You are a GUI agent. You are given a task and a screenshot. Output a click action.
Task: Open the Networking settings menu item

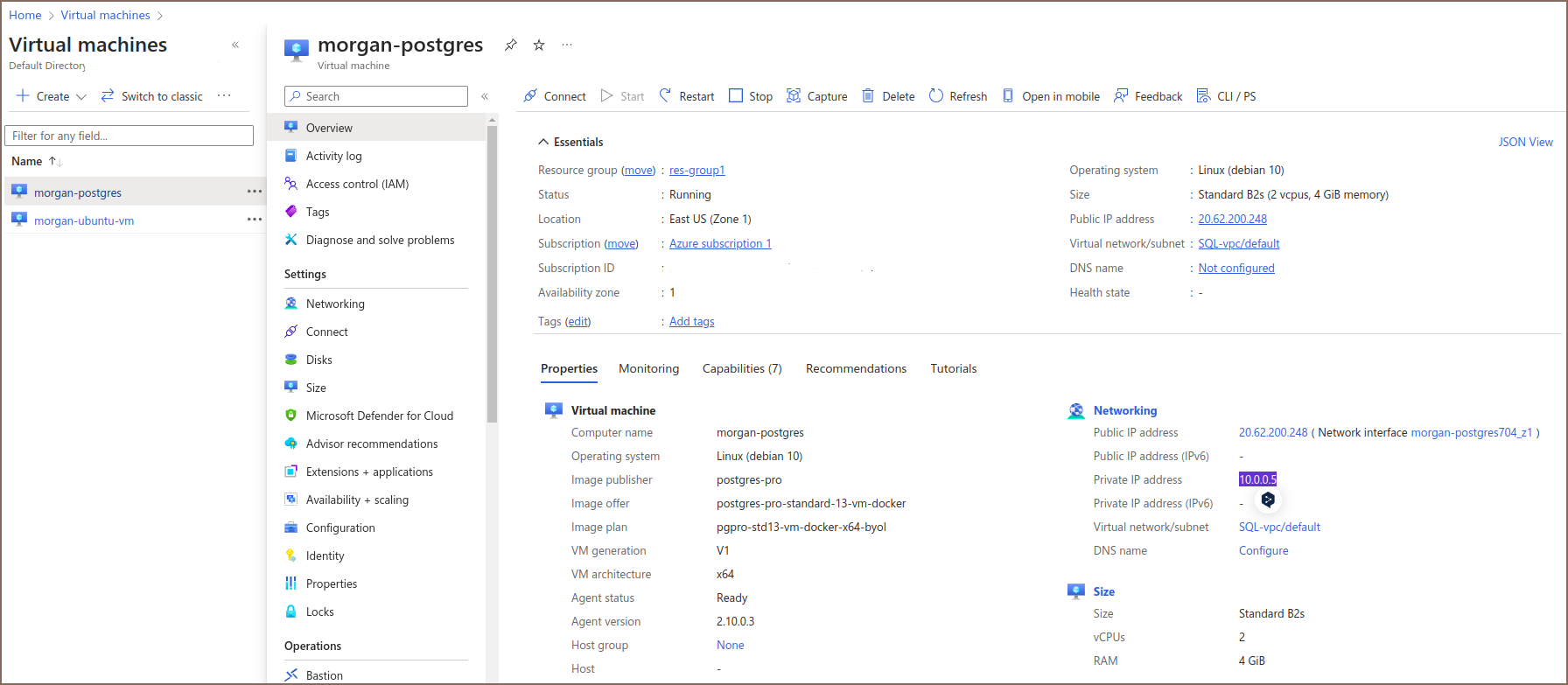point(335,304)
